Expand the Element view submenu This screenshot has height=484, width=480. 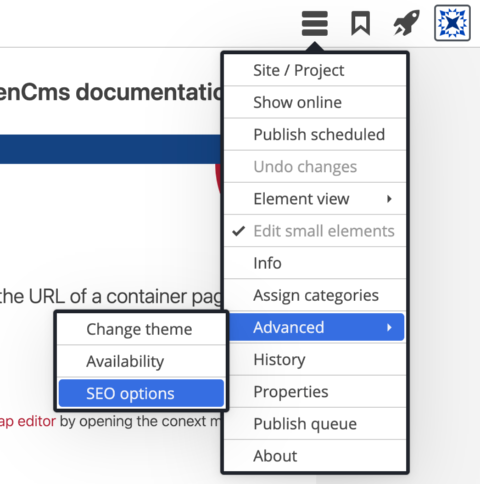315,199
